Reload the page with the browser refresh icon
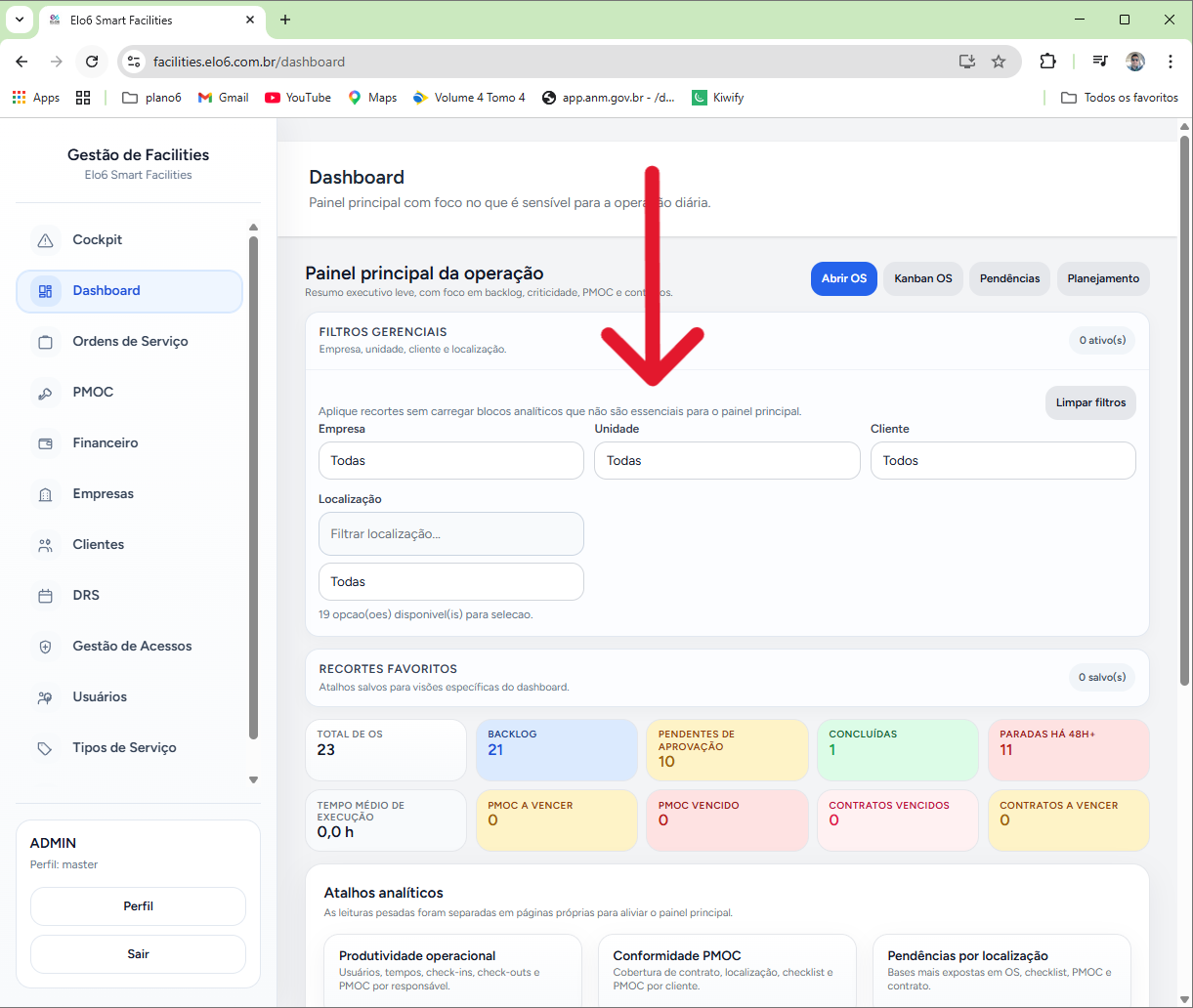This screenshot has width=1193, height=1008. pos(92,62)
